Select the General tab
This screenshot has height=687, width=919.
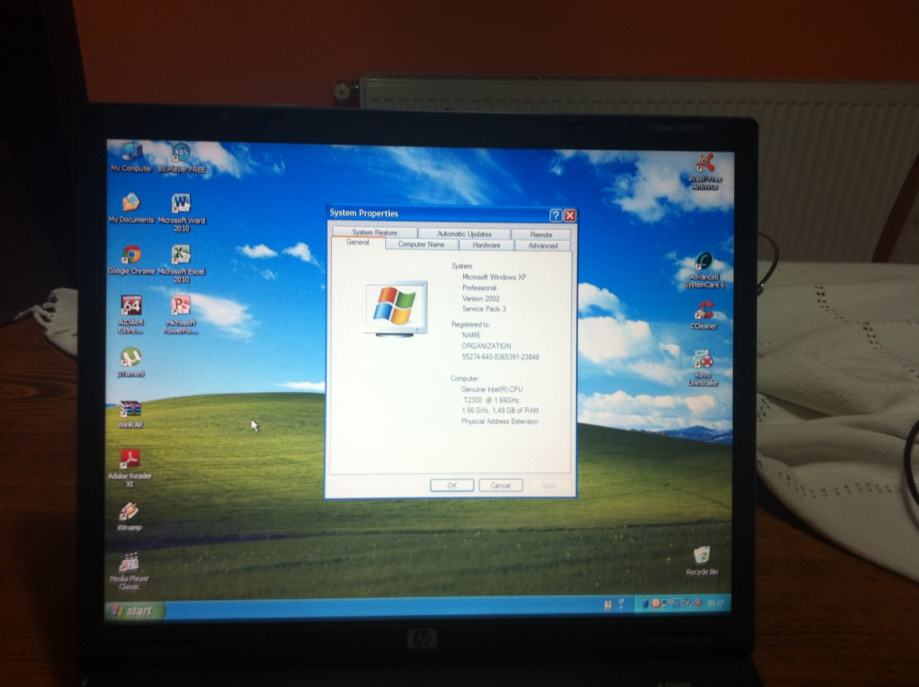pyautogui.click(x=358, y=243)
